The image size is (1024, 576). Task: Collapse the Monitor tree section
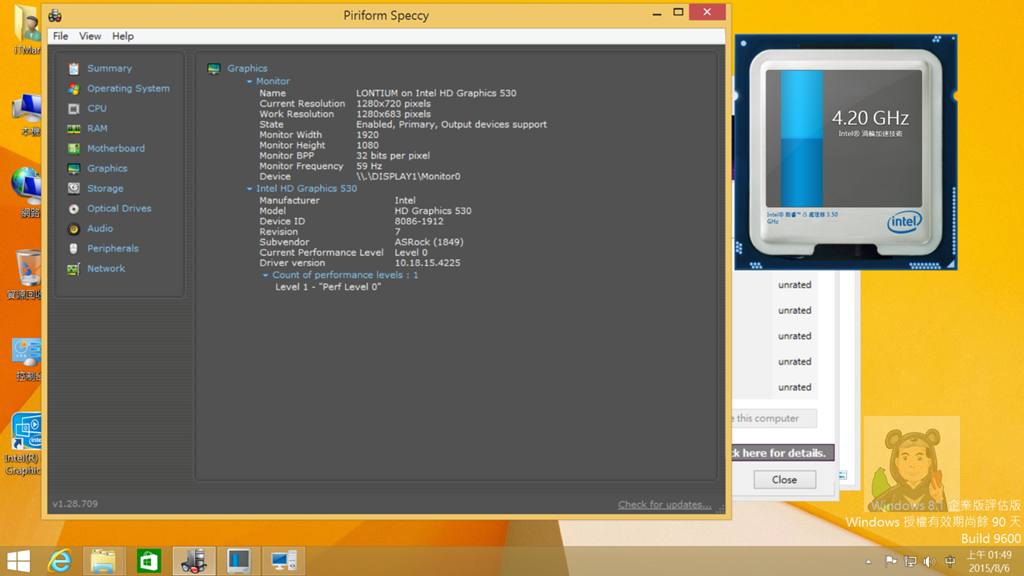pyautogui.click(x=250, y=82)
